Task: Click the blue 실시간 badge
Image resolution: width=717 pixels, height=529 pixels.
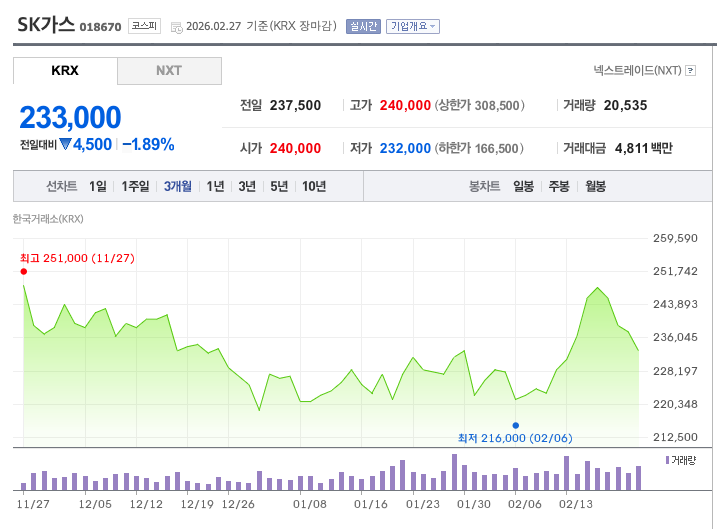Action: (364, 27)
